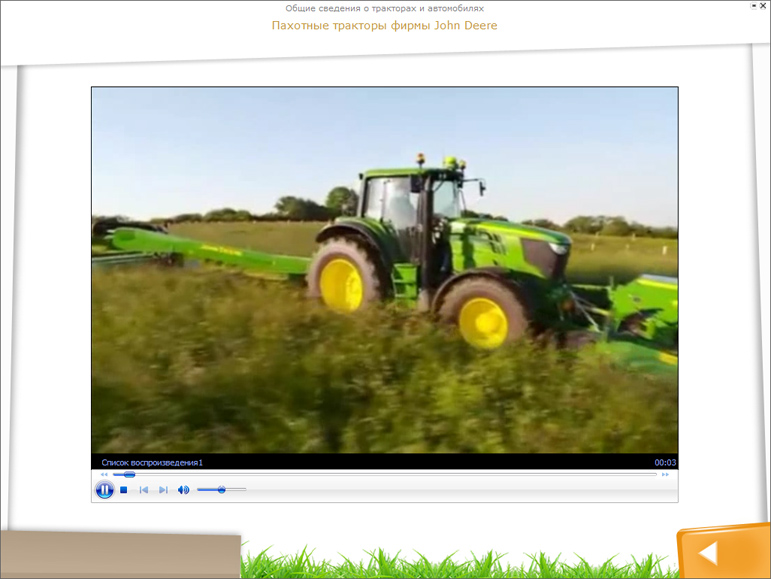Click the 'Список воспроизведения1' label
Viewport: 771px width, 579px height.
pos(152,463)
